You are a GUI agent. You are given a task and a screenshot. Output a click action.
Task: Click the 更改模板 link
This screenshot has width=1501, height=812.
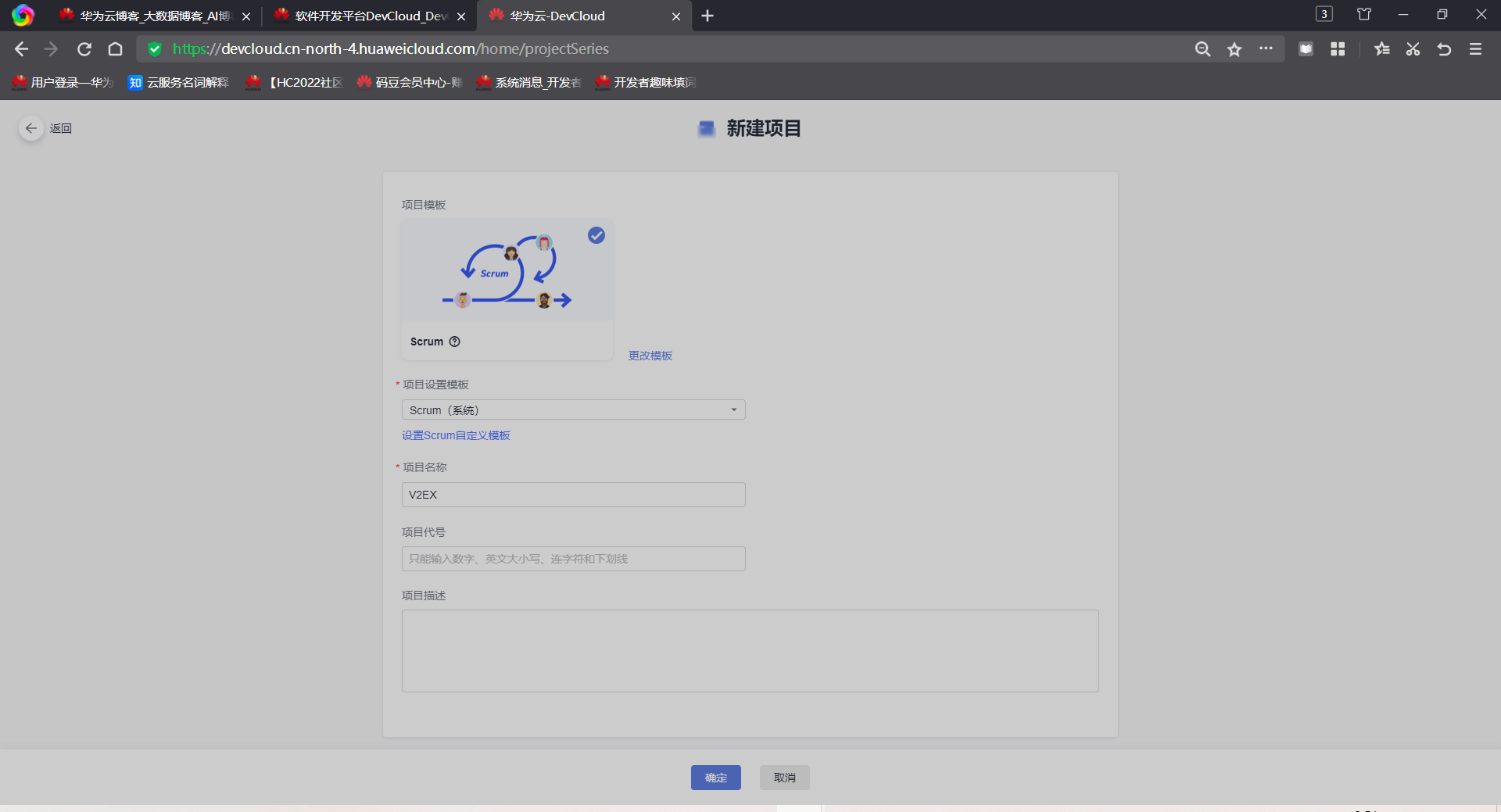tap(650, 356)
